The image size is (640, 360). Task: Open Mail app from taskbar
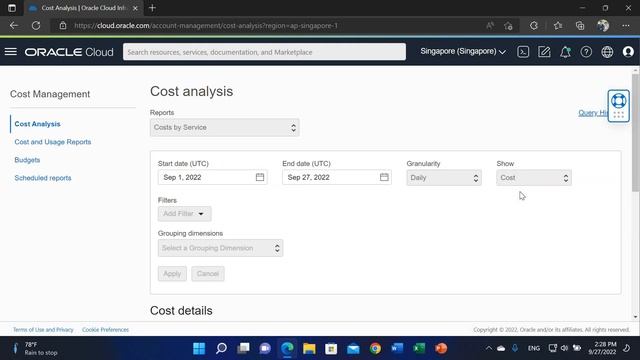coord(353,348)
